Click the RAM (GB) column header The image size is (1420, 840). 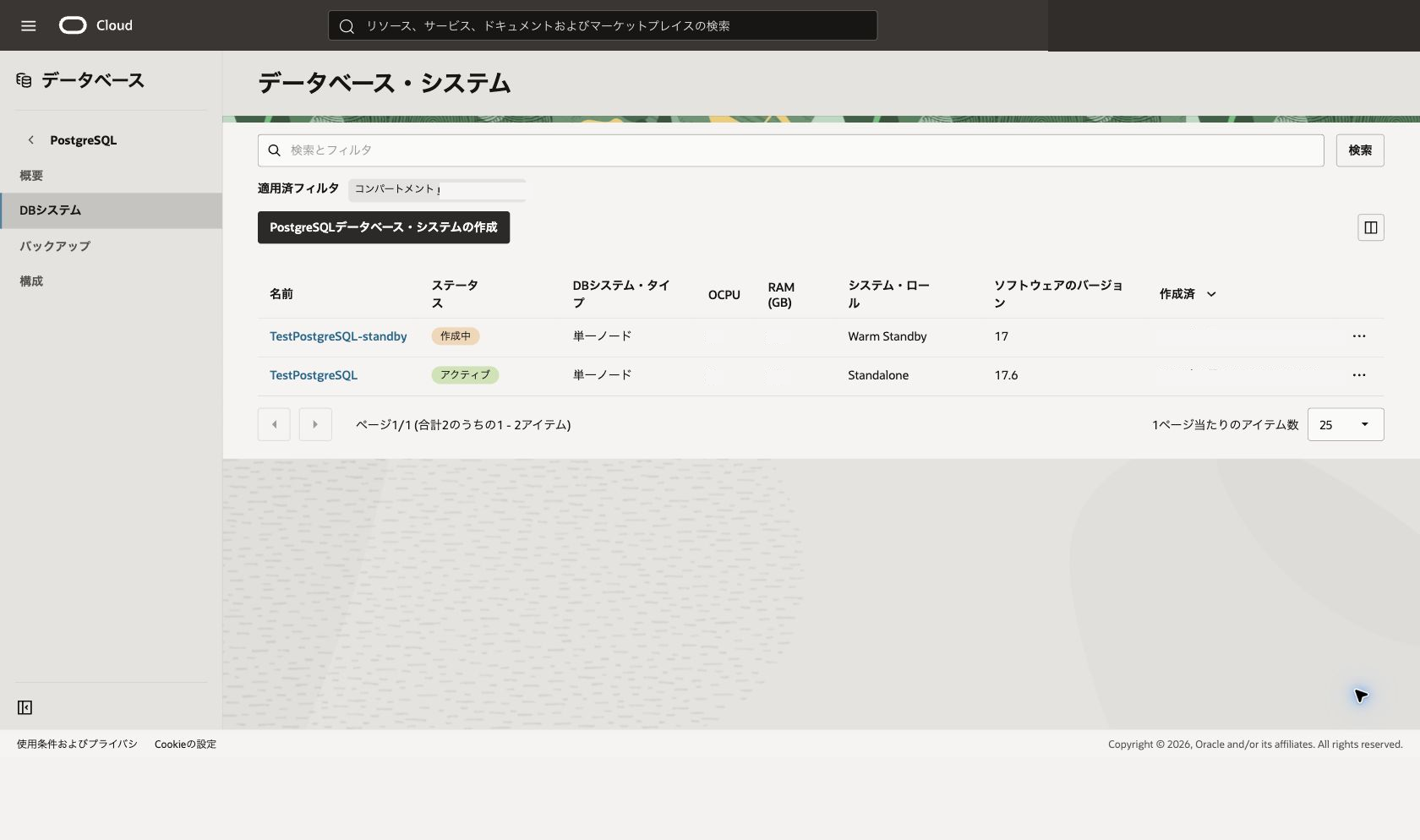click(x=781, y=295)
